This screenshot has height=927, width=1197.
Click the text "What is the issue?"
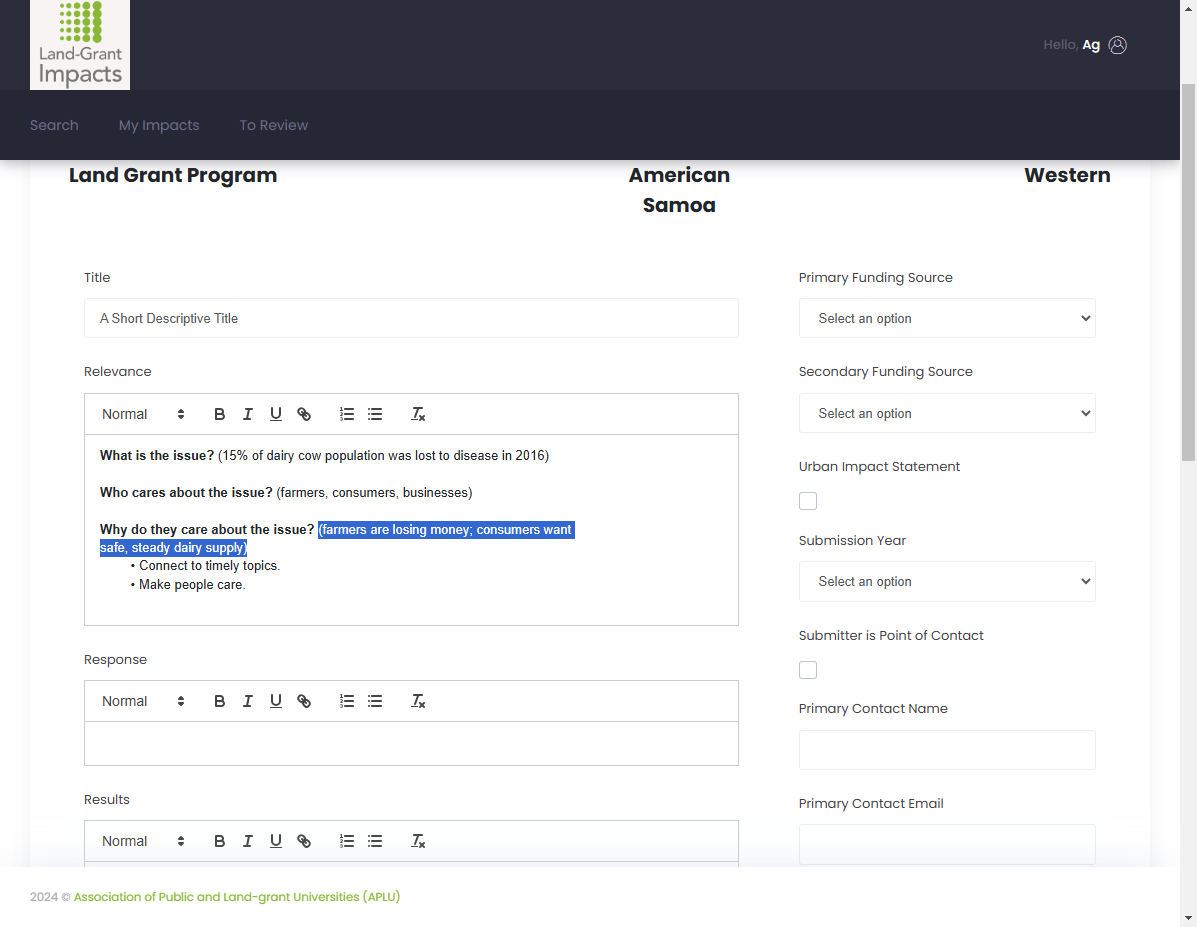click(156, 455)
